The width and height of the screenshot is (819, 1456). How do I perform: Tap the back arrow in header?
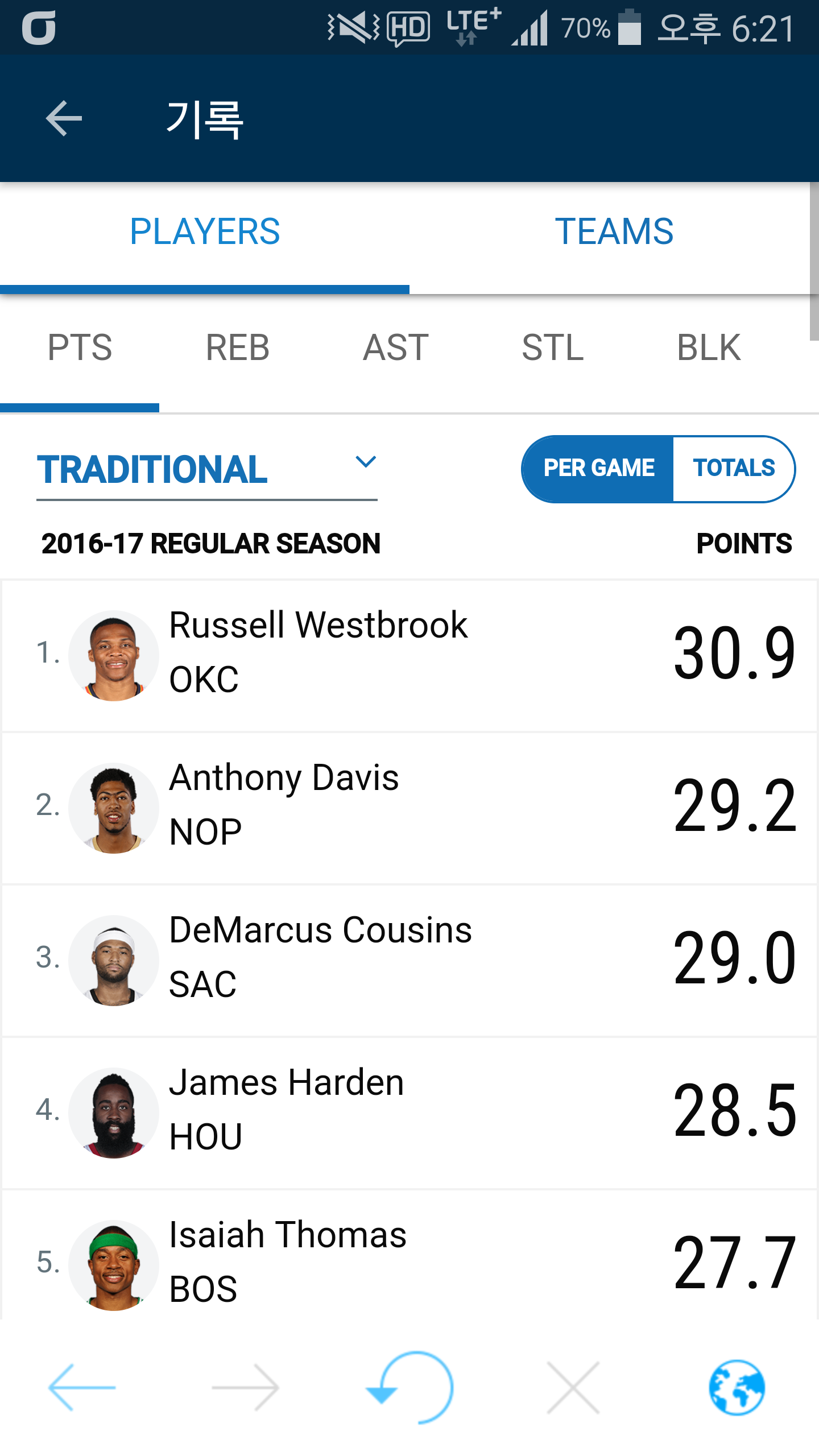click(64, 118)
